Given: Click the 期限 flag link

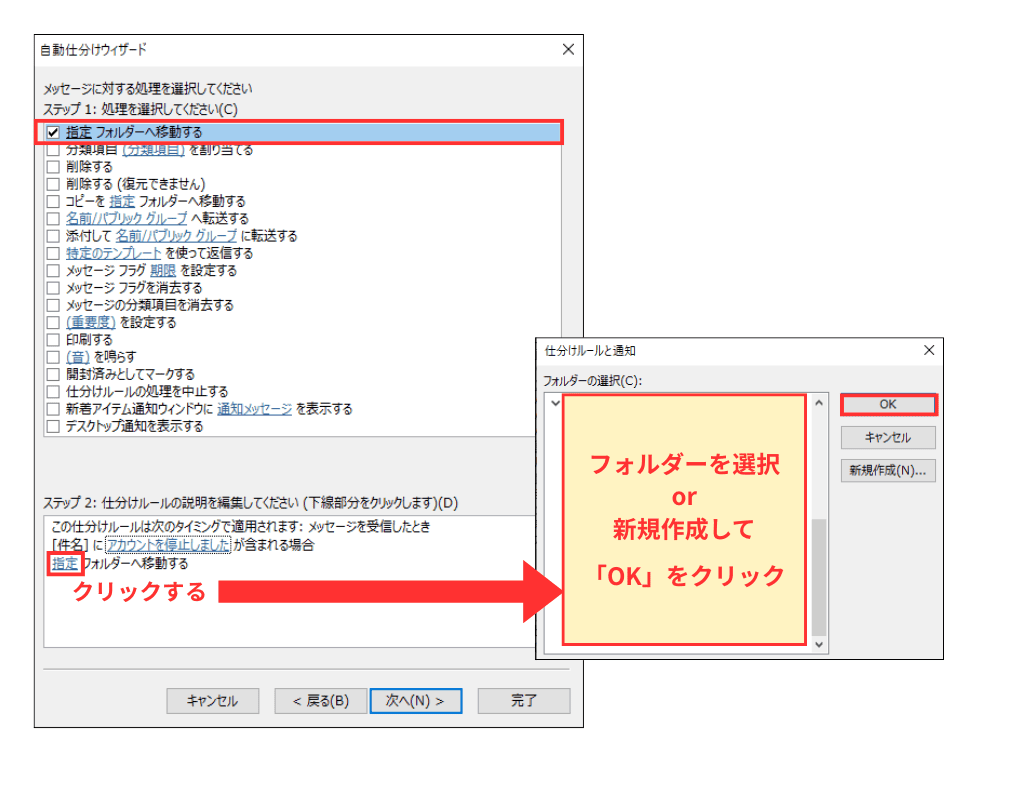Looking at the screenshot, I should click(x=165, y=270).
